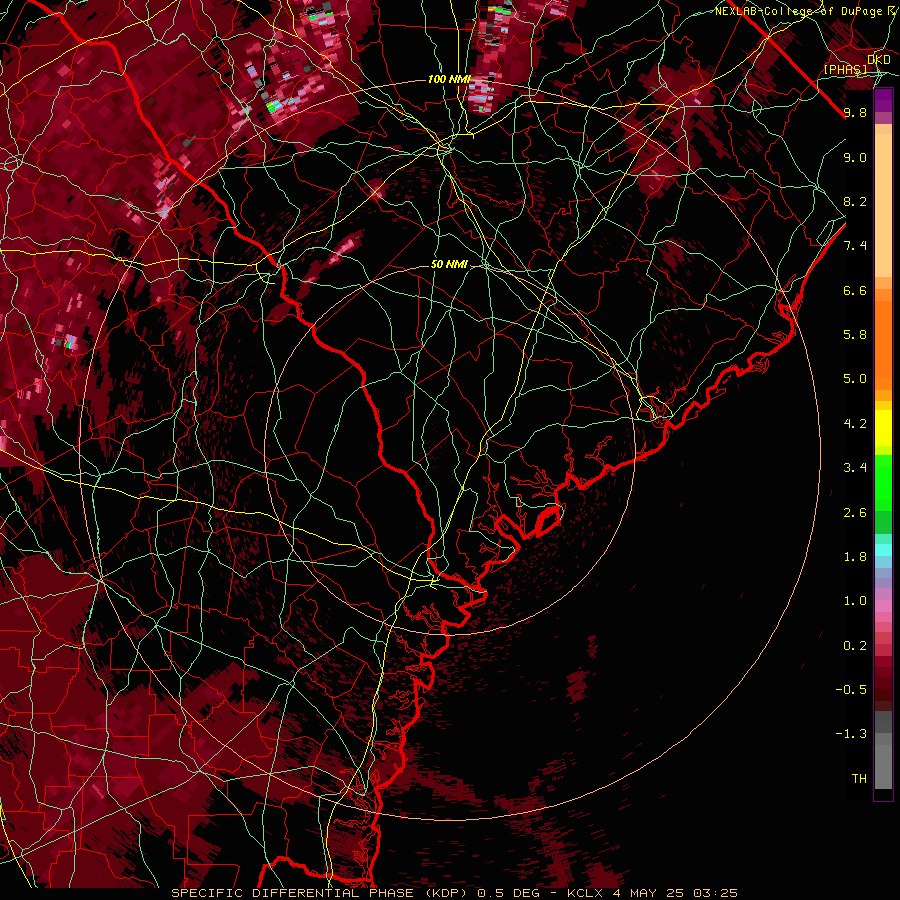Click the DKD label above the color scale
This screenshot has width=900, height=900.
pyautogui.click(x=879, y=60)
